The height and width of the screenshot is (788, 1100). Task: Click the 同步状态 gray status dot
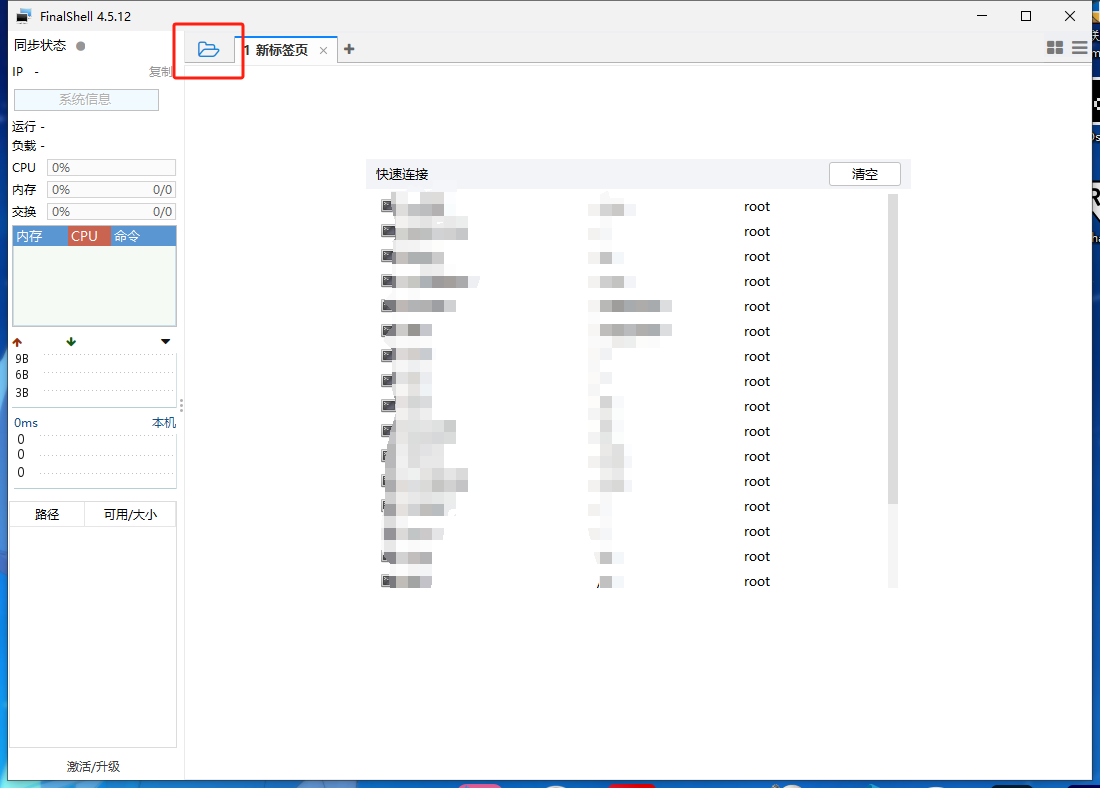[x=81, y=46]
